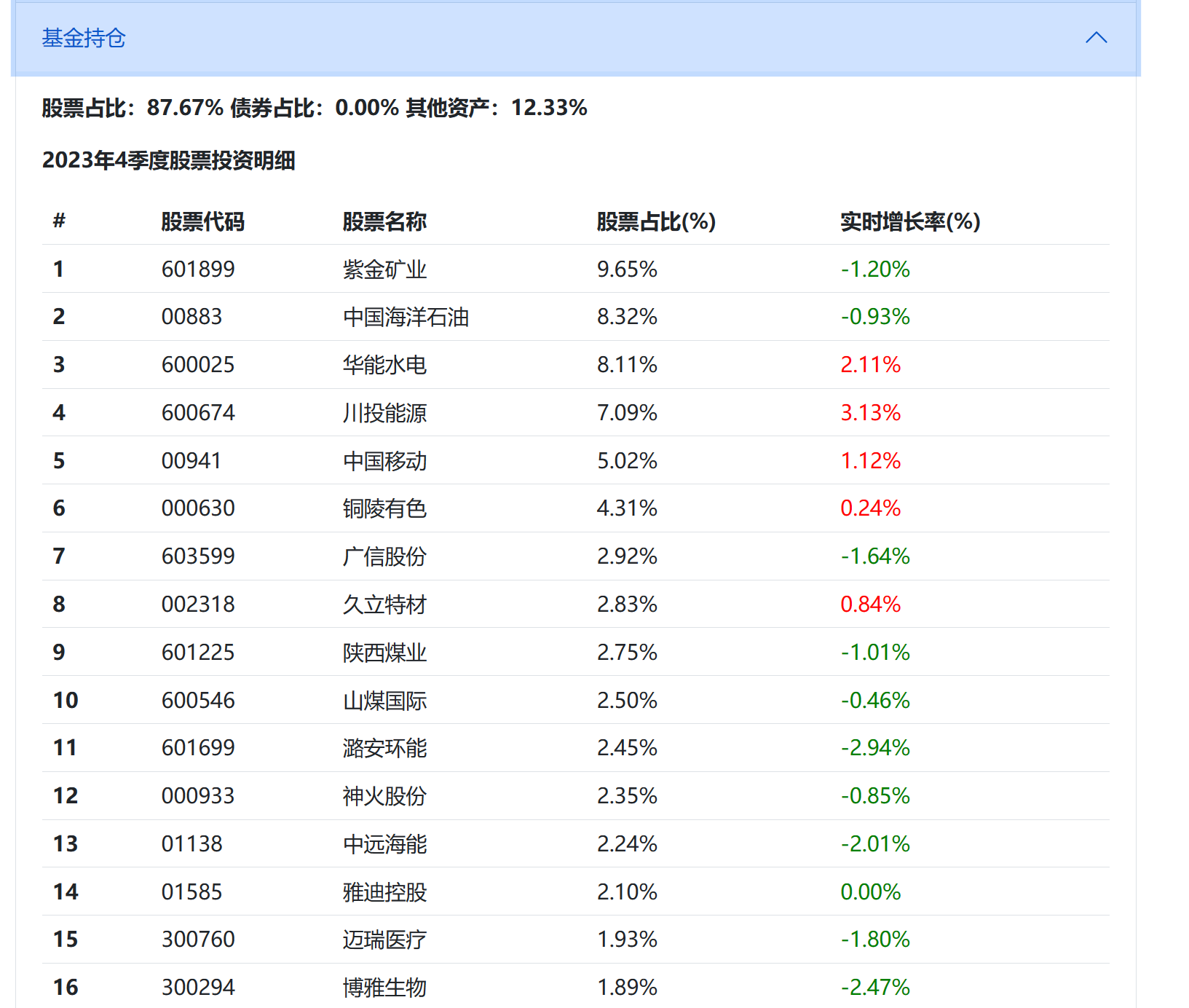The width and height of the screenshot is (1189, 1008).
Task: Select the 股票代码 column header
Action: point(202,221)
